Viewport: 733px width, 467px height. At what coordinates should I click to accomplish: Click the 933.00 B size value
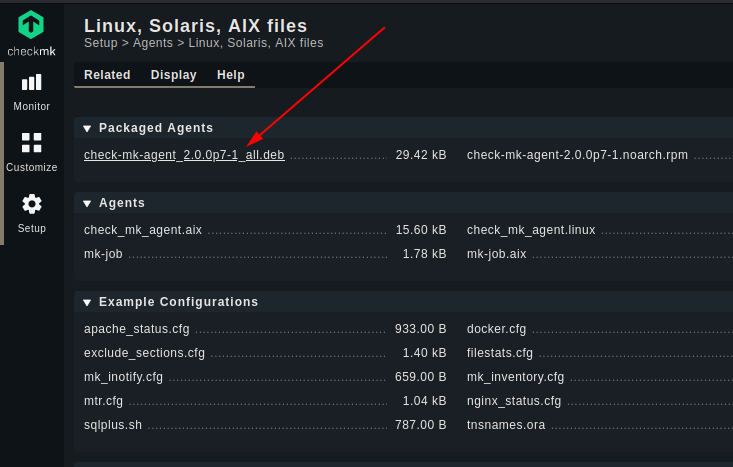pyautogui.click(x=420, y=329)
